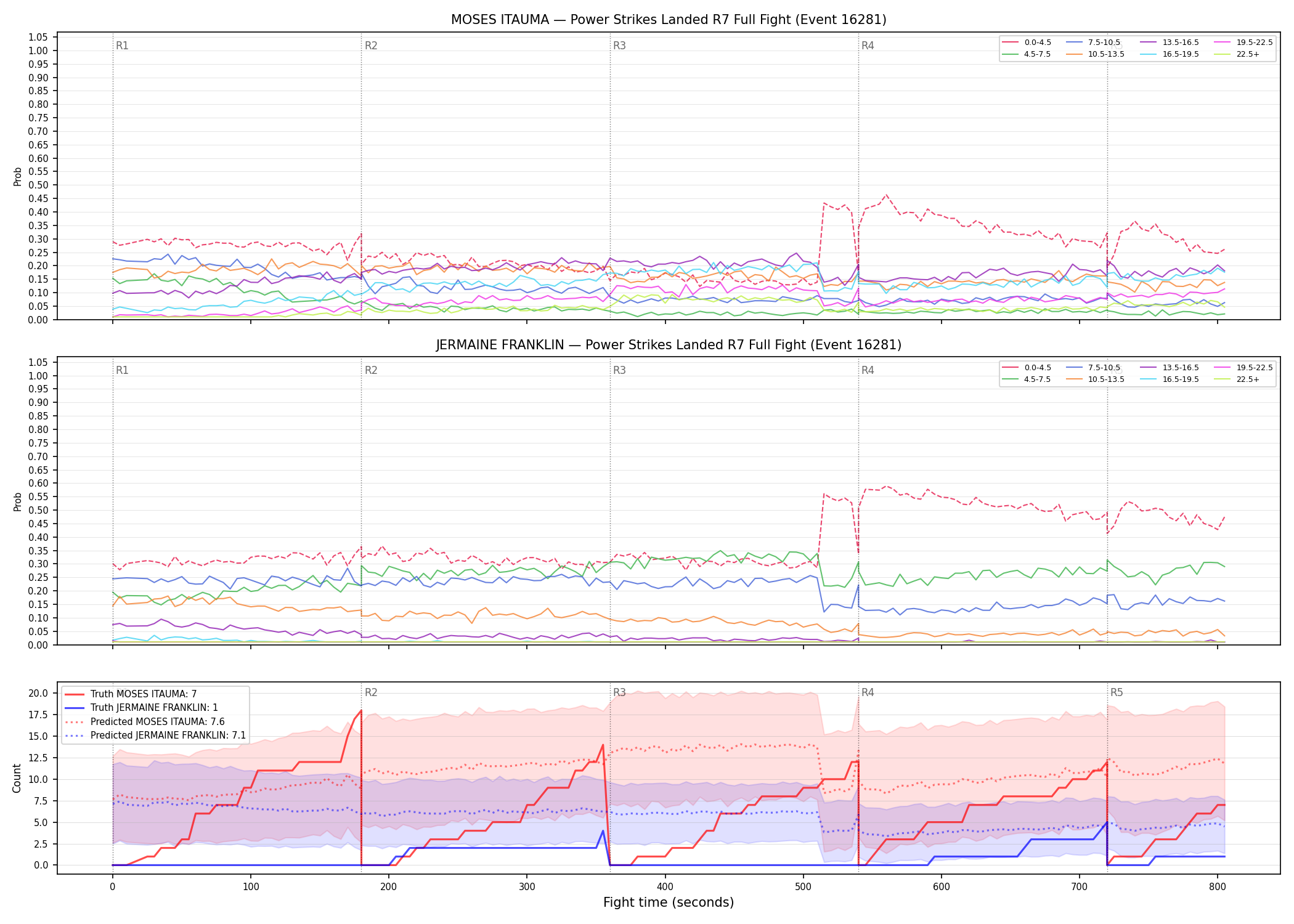Select 22.5+ legend entry in Moses Itauma chart

click(1237, 54)
